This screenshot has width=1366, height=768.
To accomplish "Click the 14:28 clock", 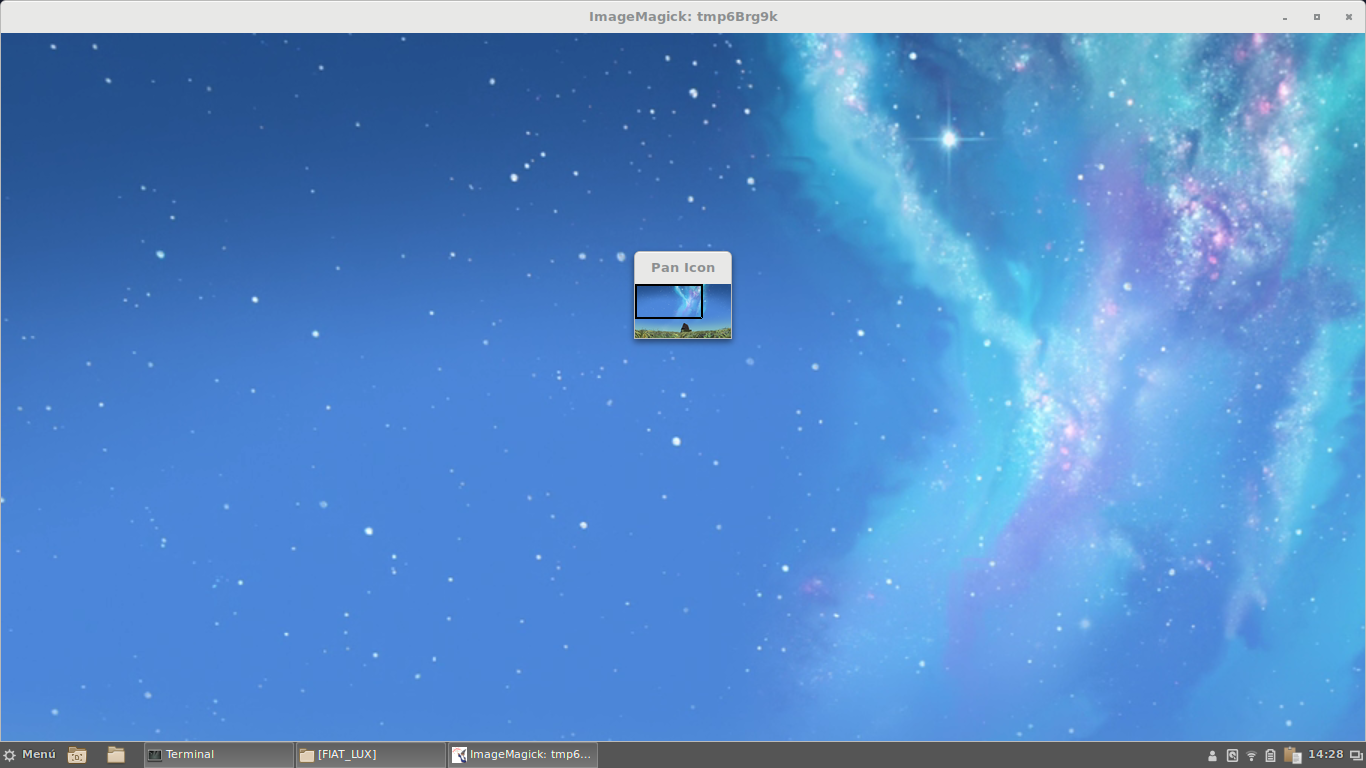I will point(1326,755).
